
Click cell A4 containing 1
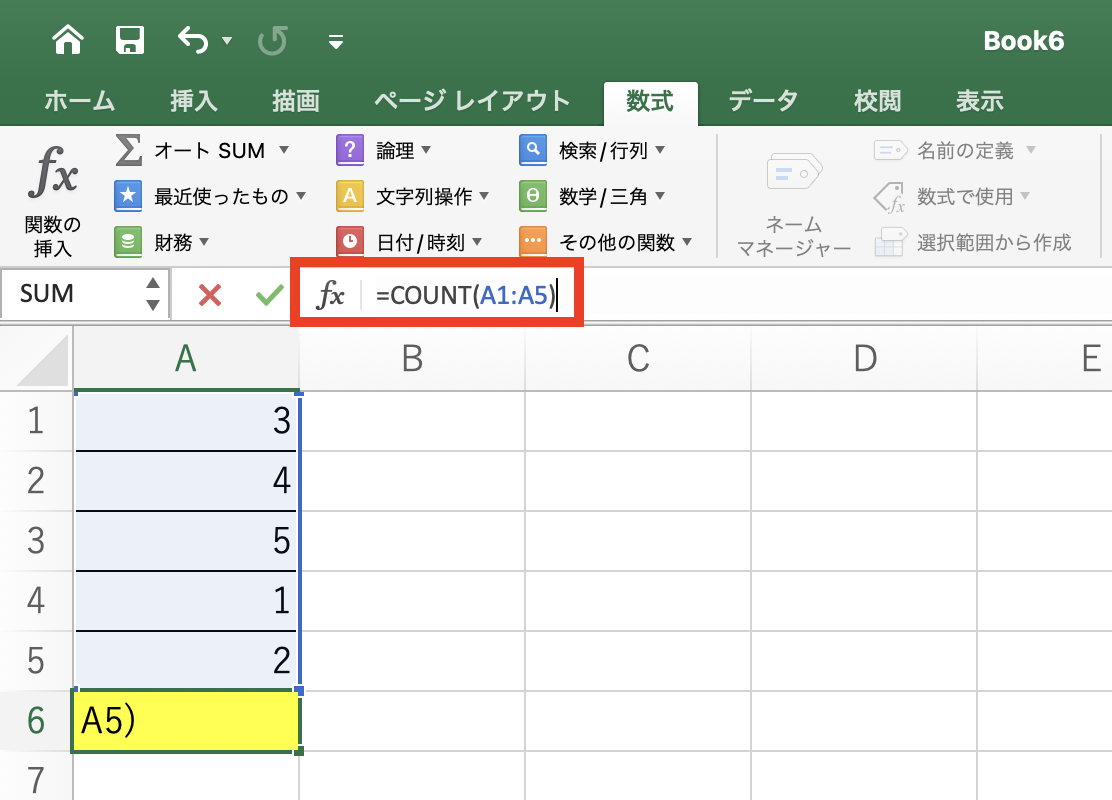coord(187,601)
